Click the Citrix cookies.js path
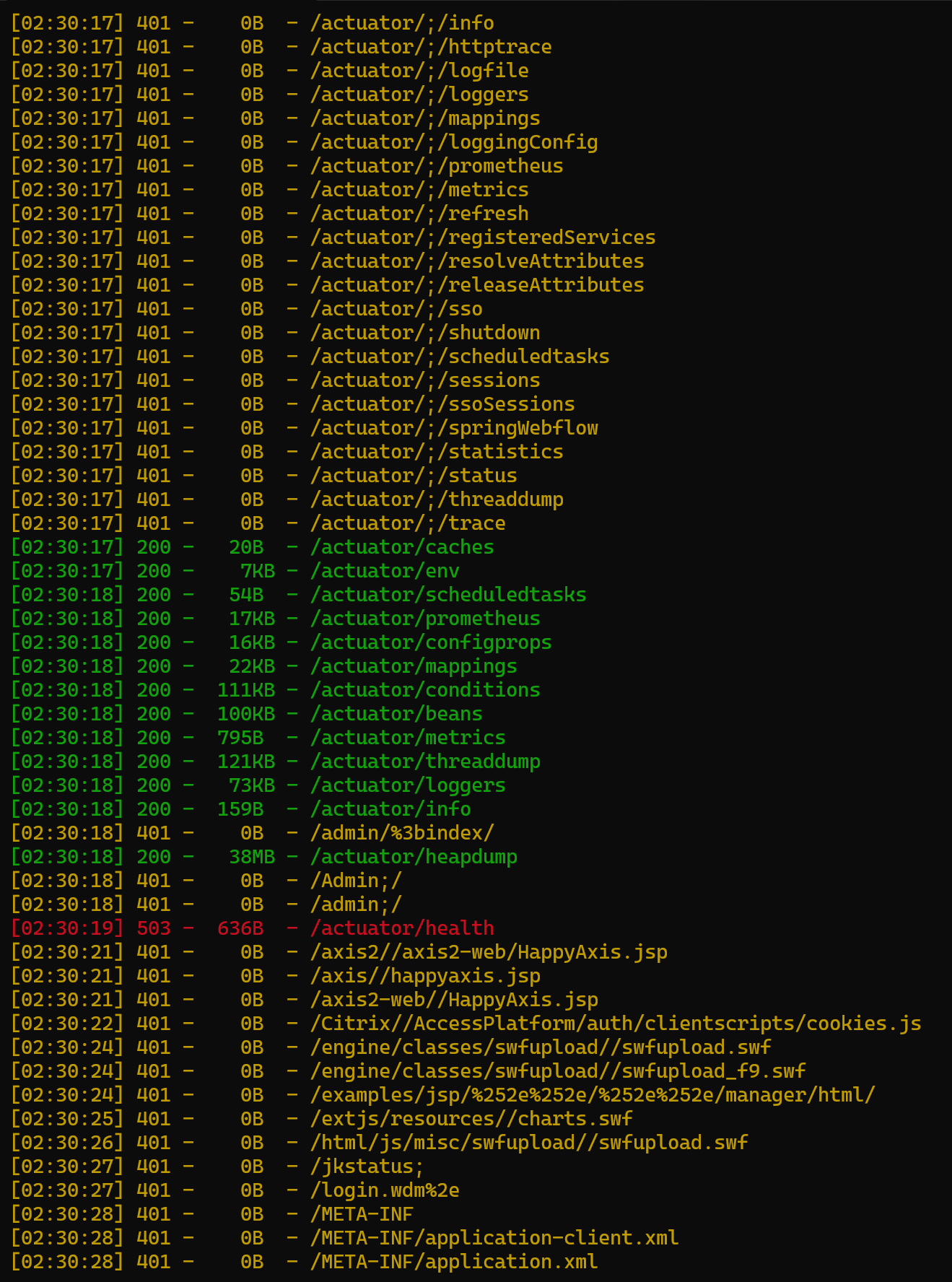 pyautogui.click(x=616, y=1024)
